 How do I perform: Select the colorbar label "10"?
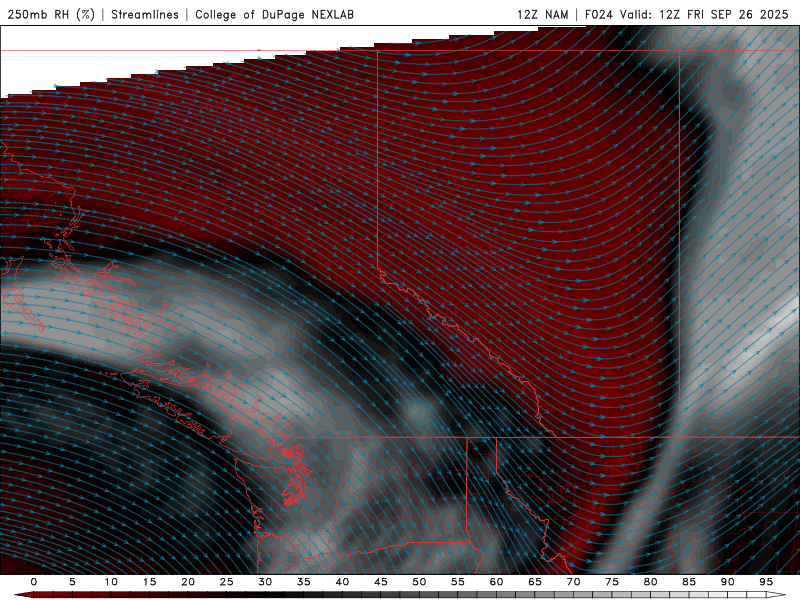click(x=111, y=582)
